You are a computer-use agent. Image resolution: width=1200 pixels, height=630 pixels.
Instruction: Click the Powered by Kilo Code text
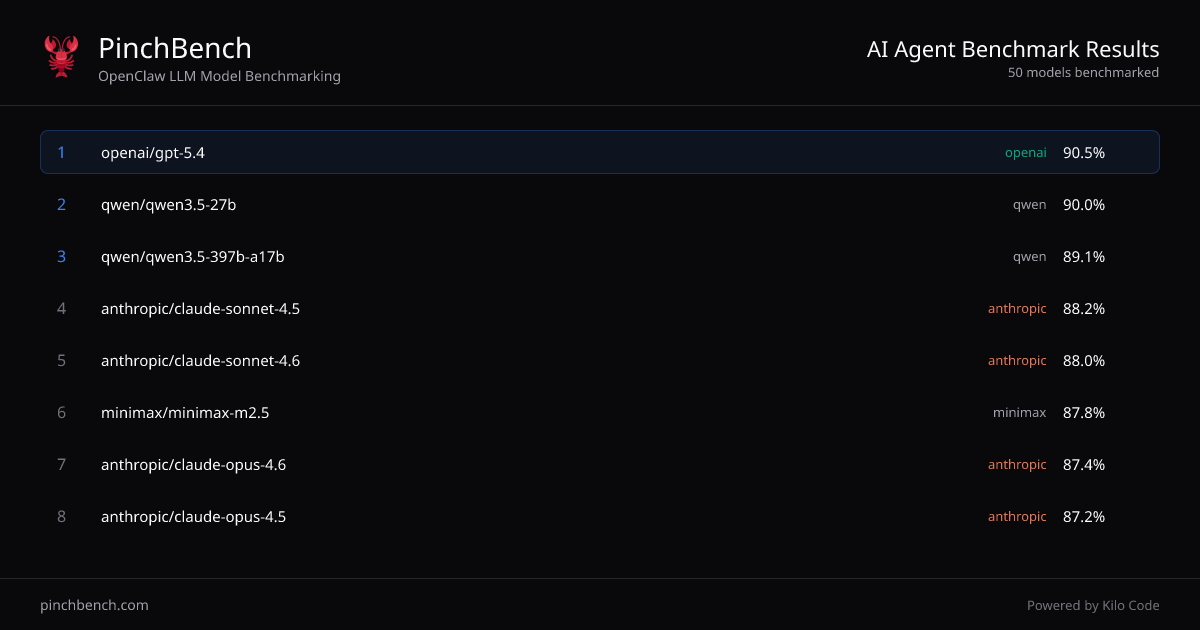tap(1093, 605)
